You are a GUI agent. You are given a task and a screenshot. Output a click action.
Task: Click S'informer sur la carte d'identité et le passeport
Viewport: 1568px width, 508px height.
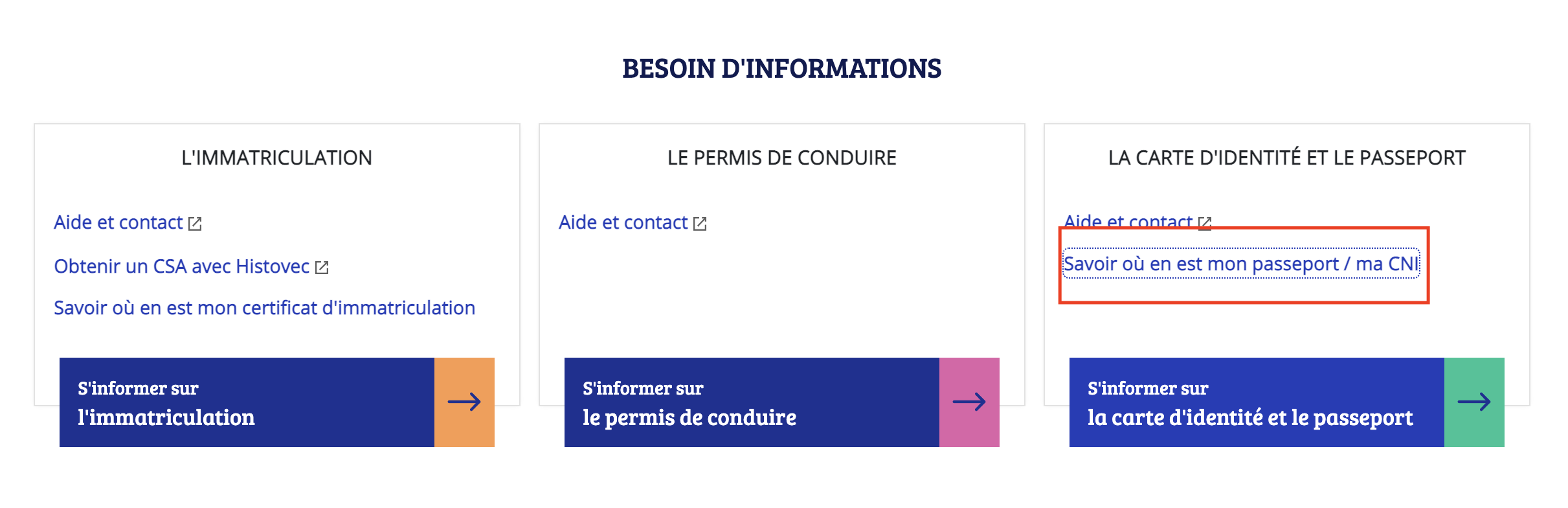pyautogui.click(x=1257, y=402)
